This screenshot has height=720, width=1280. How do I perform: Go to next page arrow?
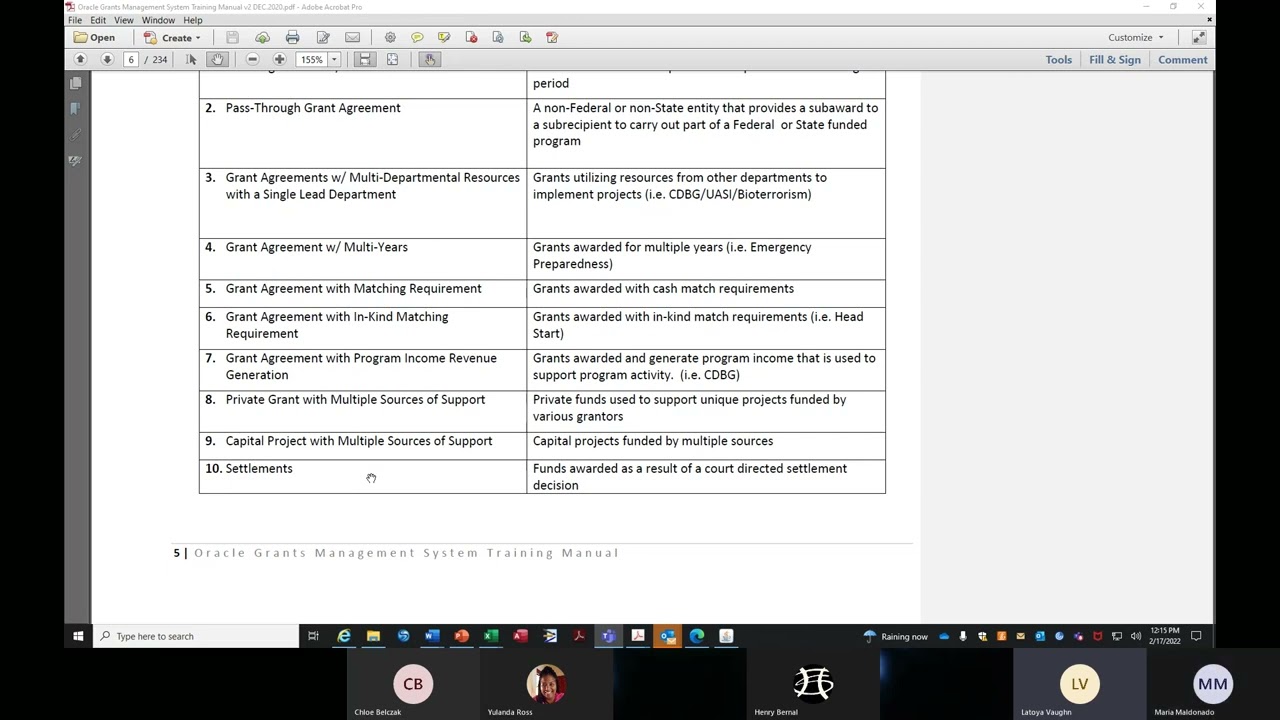tap(107, 59)
